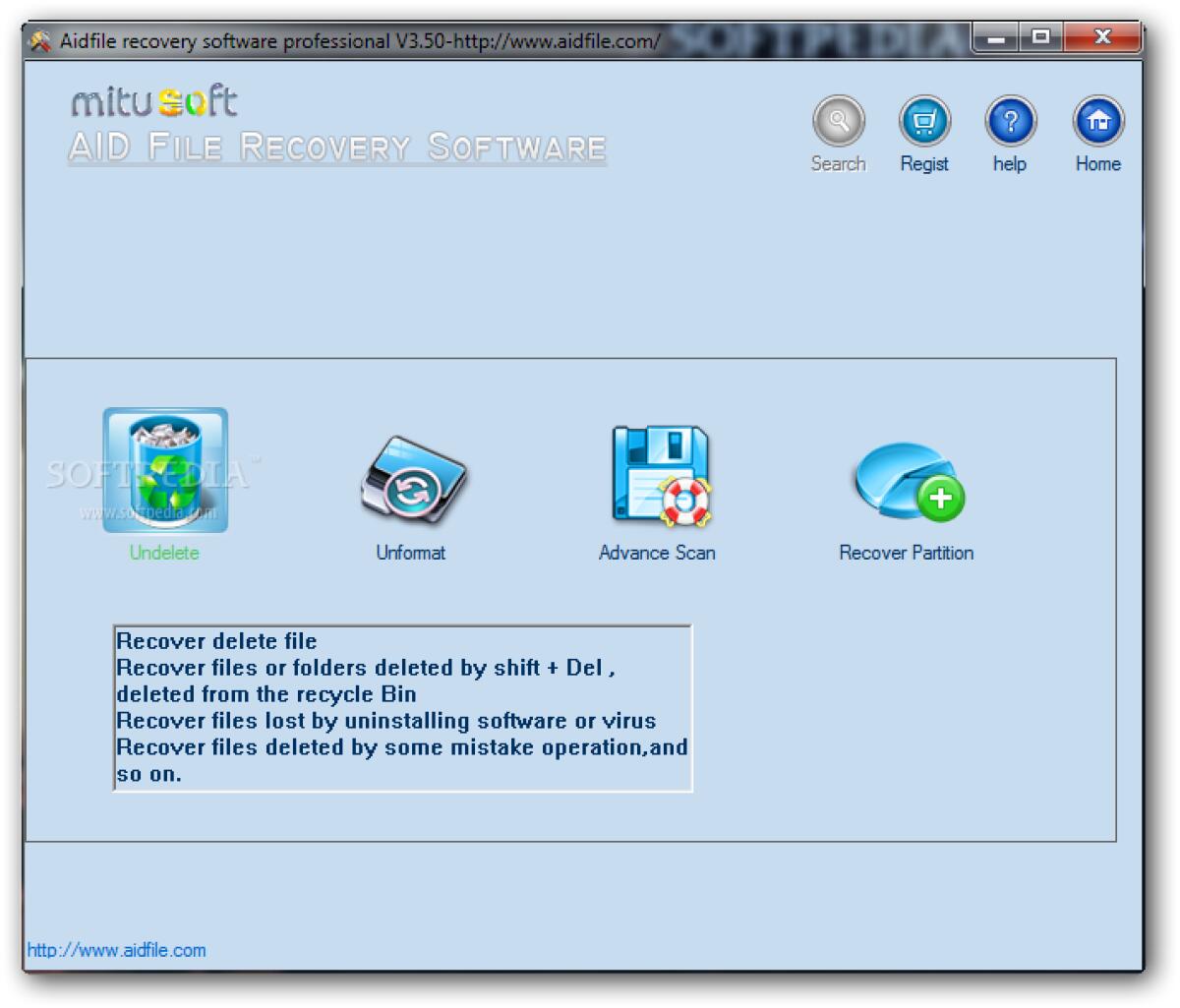This screenshot has height=1008, width=1180.
Task: Click the recycle bin Undelete graphic
Action: click(165, 470)
